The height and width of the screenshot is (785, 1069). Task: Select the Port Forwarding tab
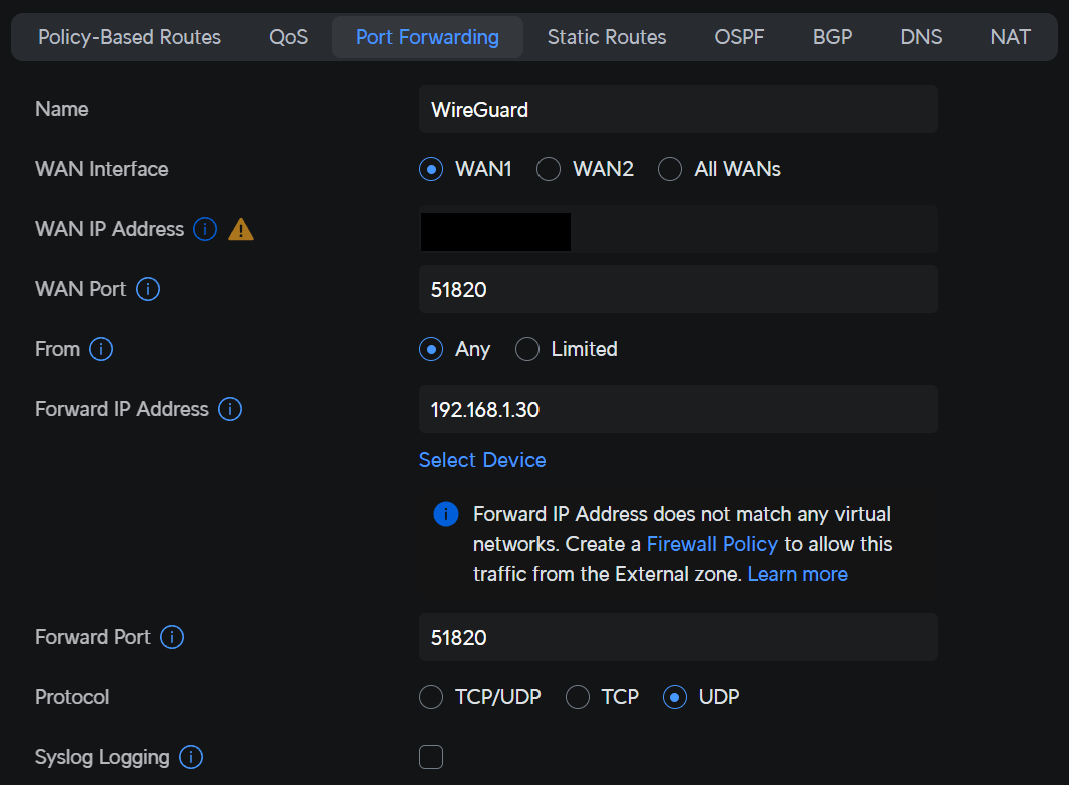pos(427,37)
